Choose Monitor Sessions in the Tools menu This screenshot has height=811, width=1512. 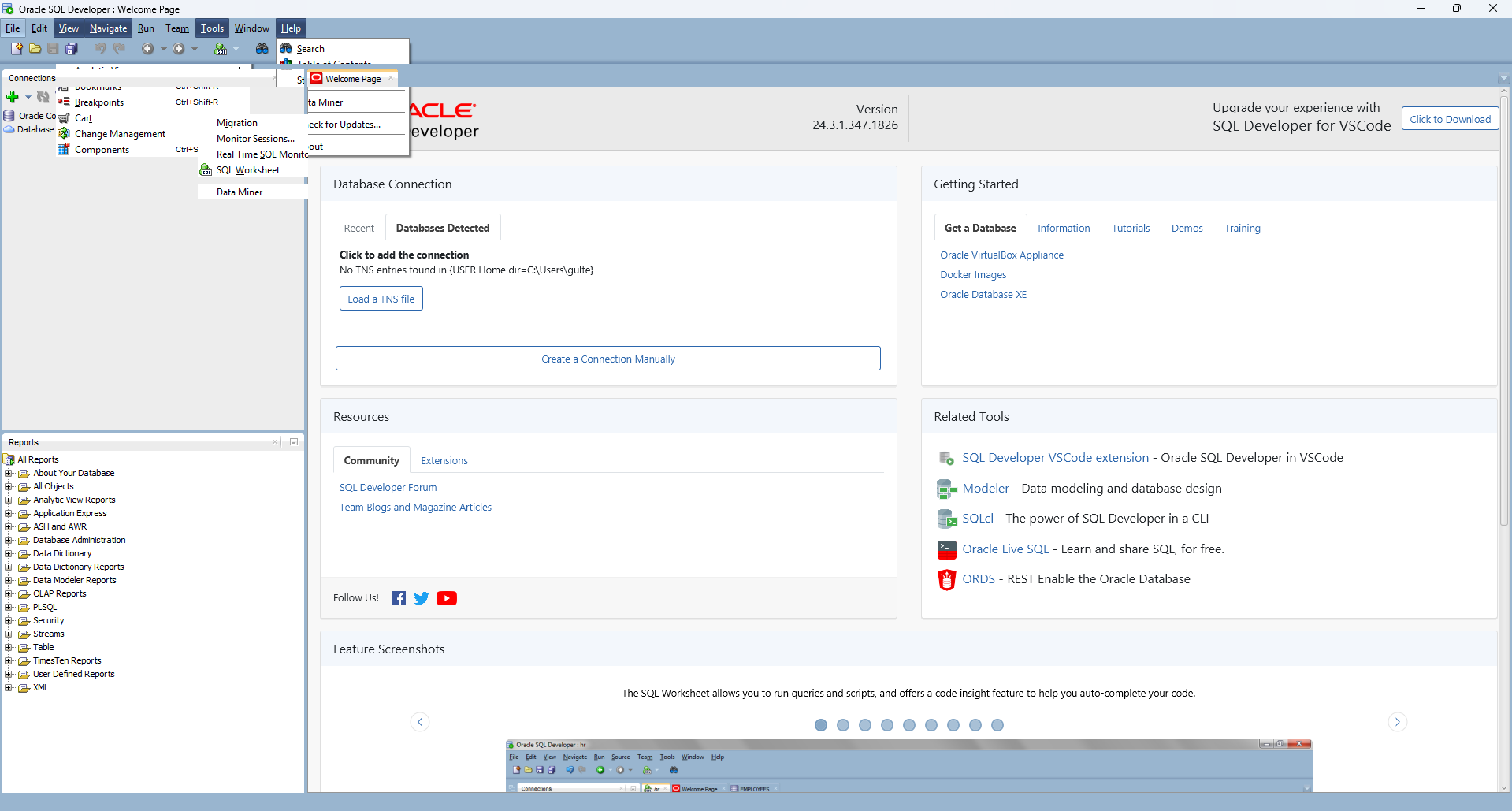[255, 139]
